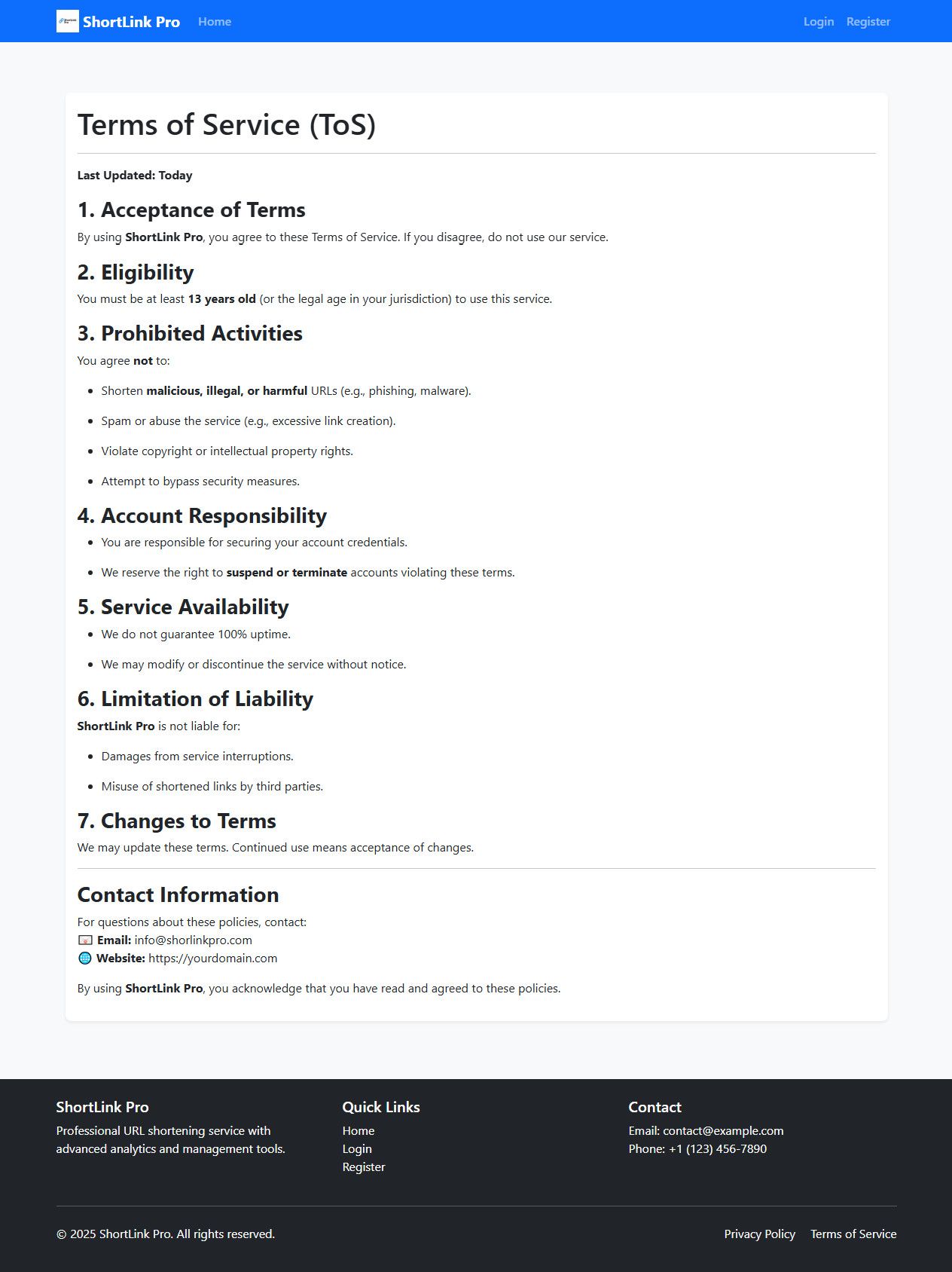Open the Privacy Policy footer link
952x1272 pixels.
pos(759,1234)
